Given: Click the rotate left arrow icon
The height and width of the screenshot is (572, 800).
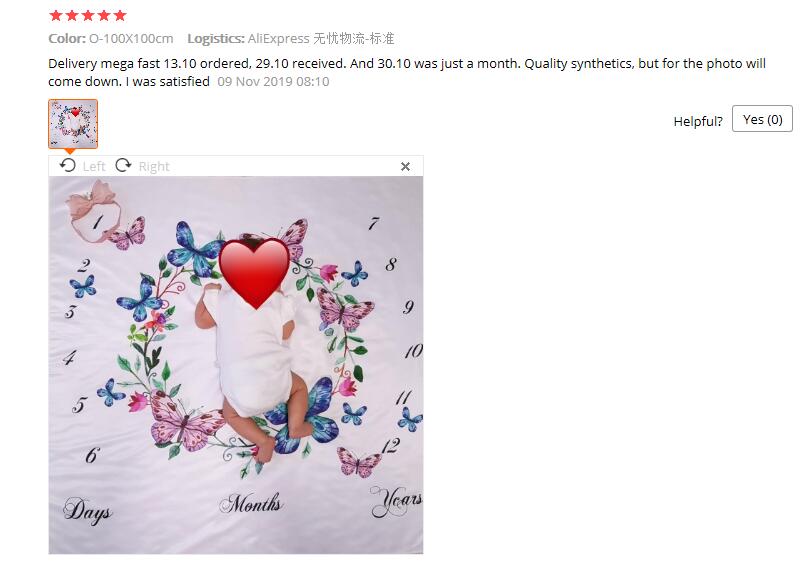Looking at the screenshot, I should (x=67, y=165).
